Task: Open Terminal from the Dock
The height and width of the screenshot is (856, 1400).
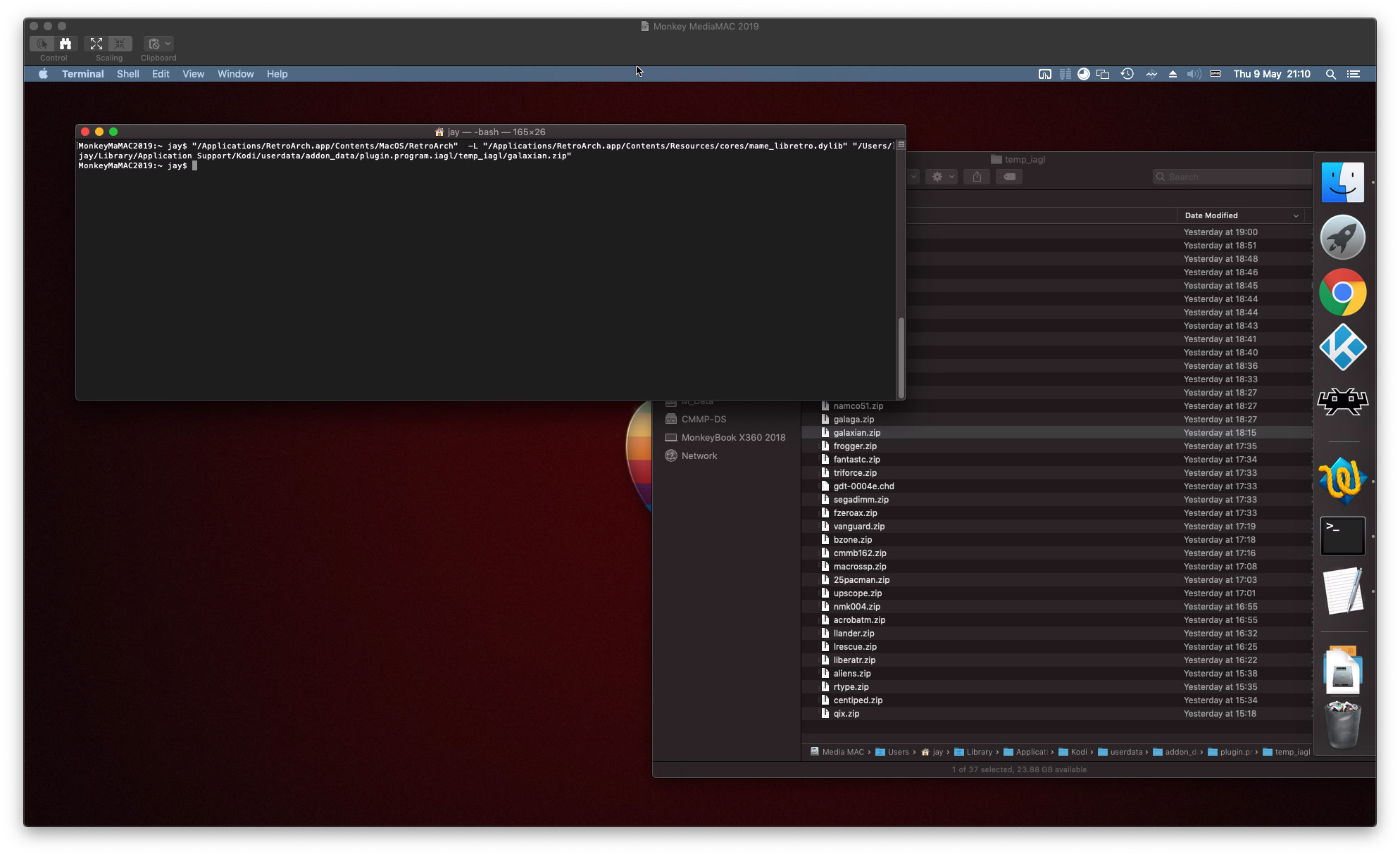Action: pyautogui.click(x=1342, y=535)
